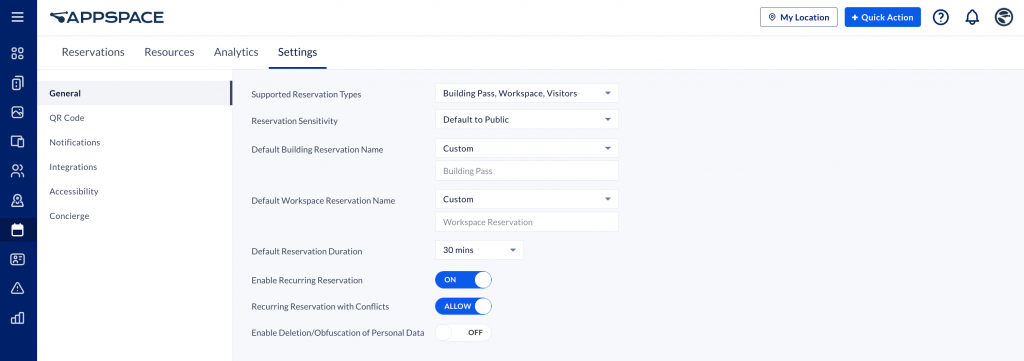Click the Quick Action button
The height and width of the screenshot is (361, 1024).
tap(882, 18)
